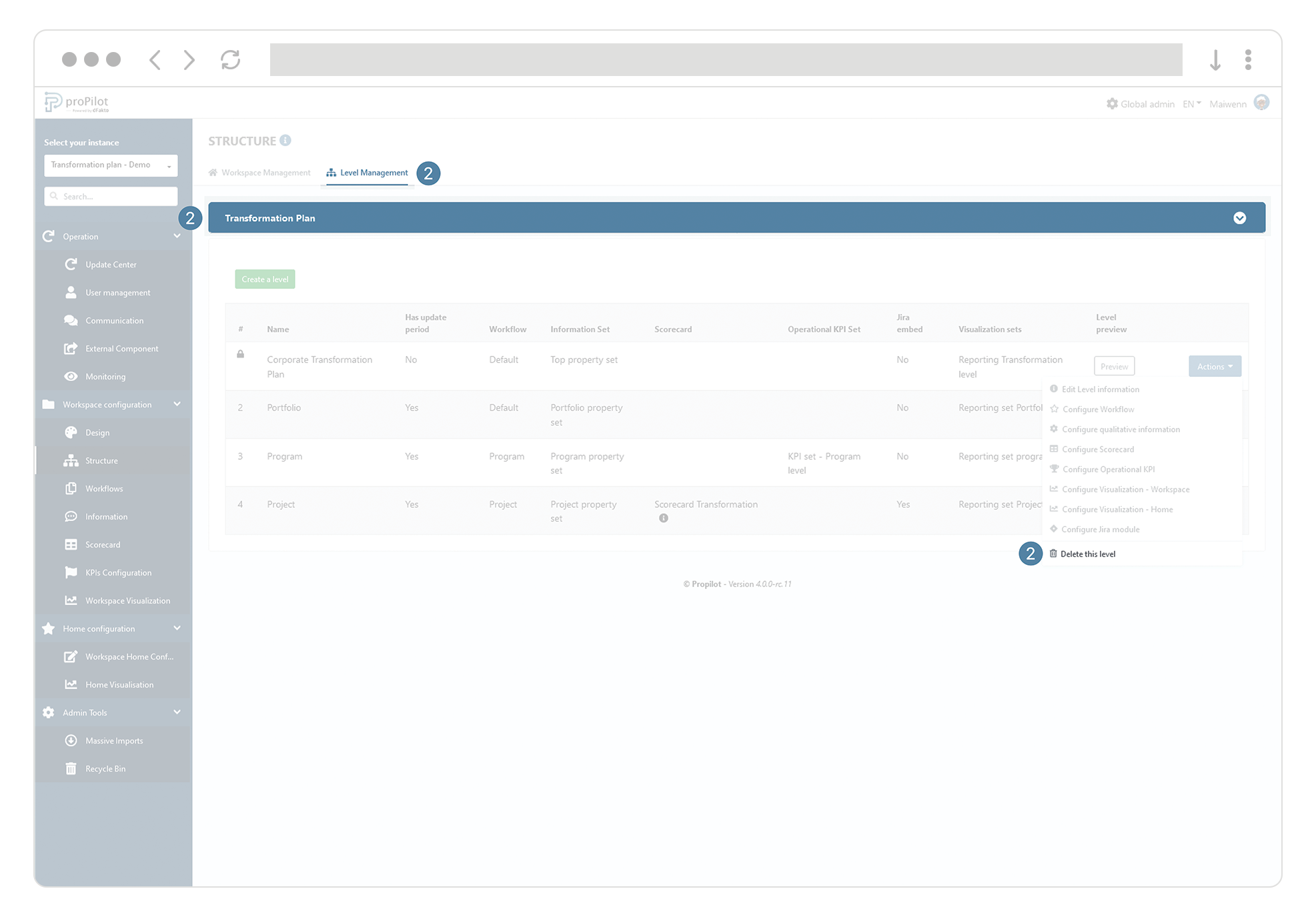This screenshot has width=1316, height=923.
Task: Click the Update Center refresh icon
Action: [71, 265]
